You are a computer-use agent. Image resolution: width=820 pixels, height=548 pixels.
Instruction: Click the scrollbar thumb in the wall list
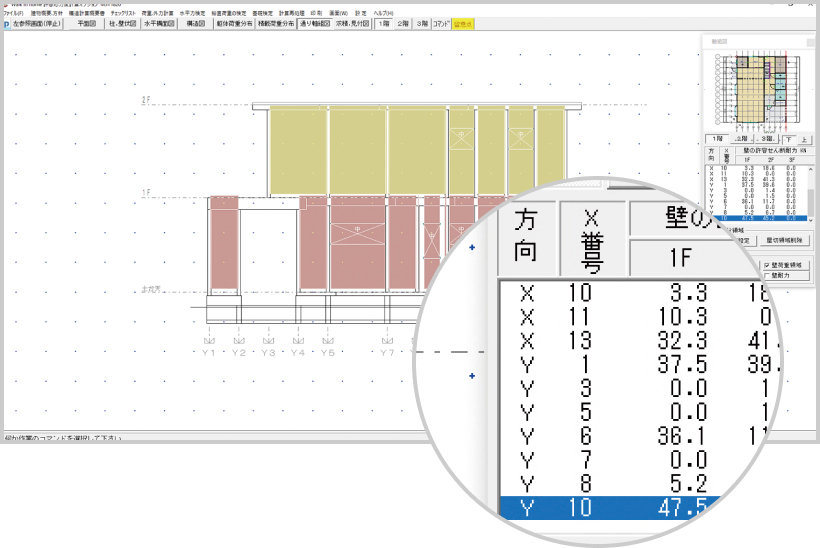(x=811, y=203)
